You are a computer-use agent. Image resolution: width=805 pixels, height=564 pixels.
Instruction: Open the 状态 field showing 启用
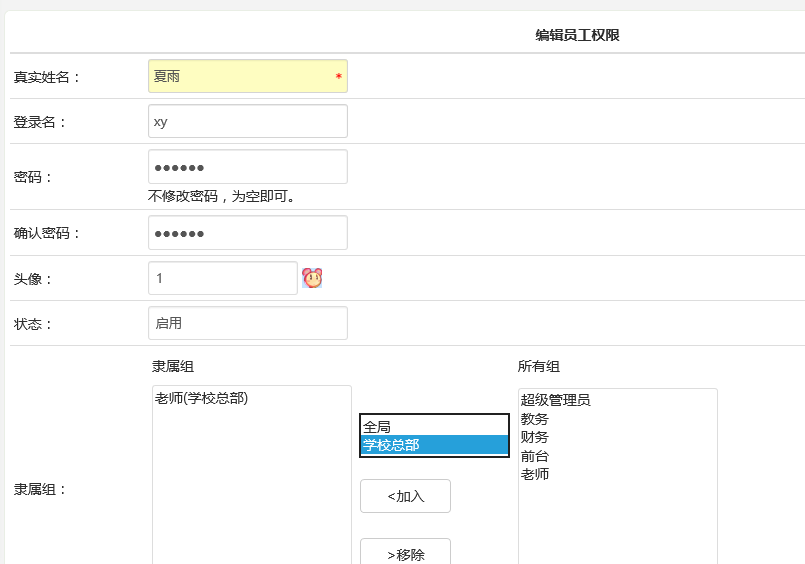(247, 323)
